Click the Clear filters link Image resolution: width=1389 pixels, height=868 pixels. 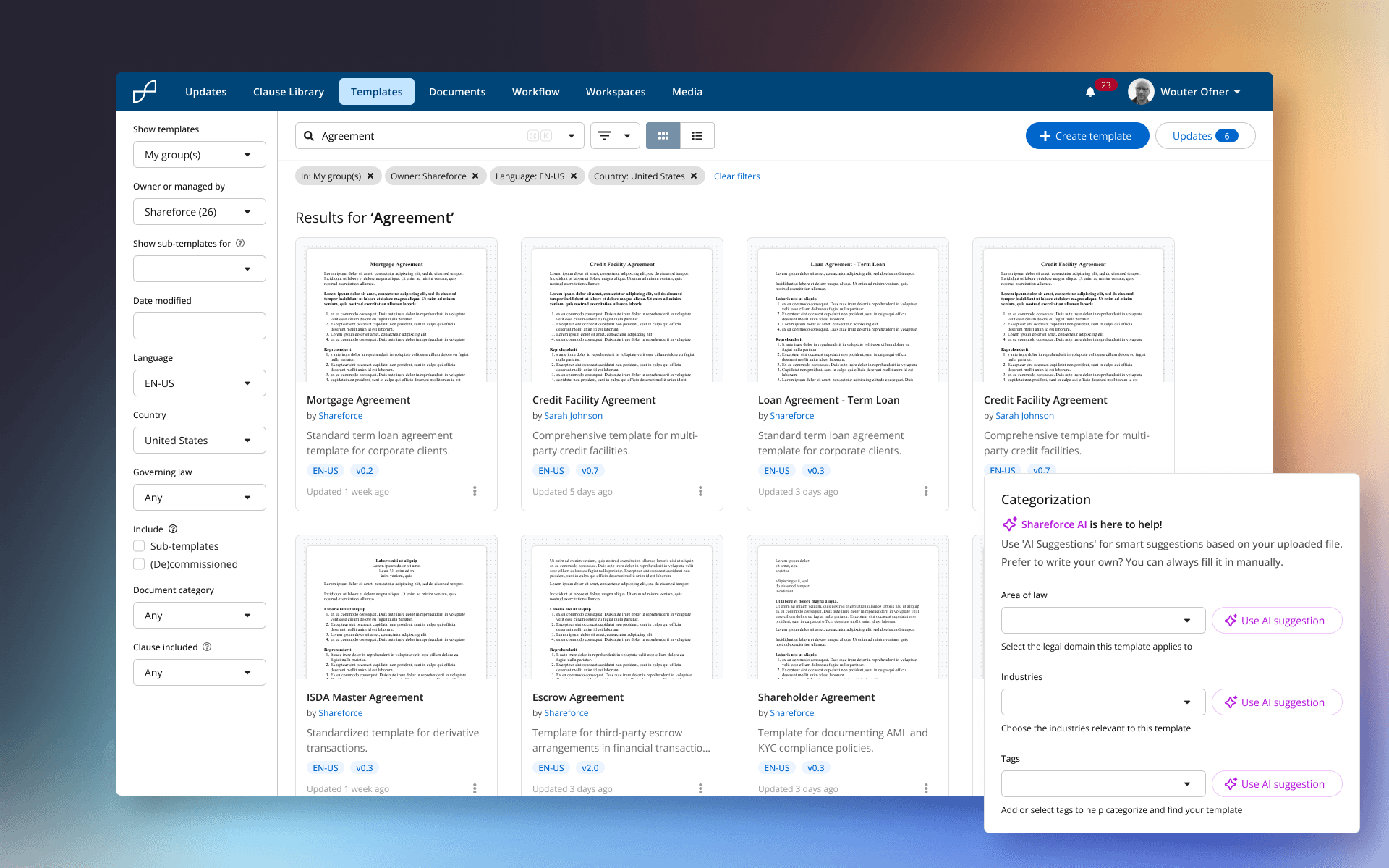(x=736, y=176)
